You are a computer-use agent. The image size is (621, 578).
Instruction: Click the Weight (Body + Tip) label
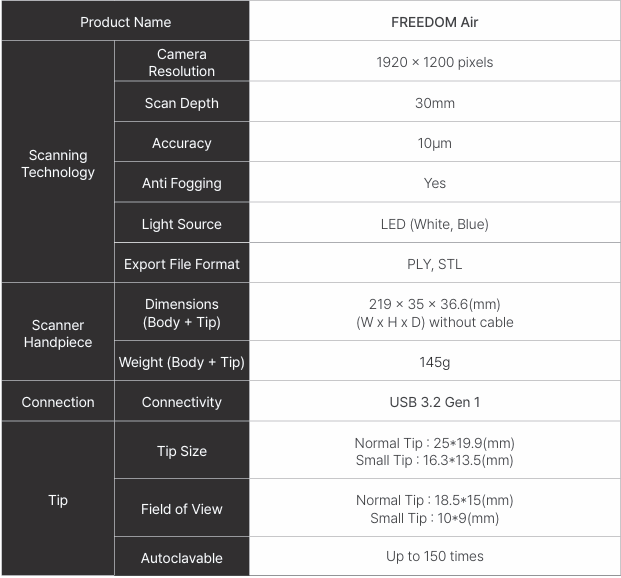point(181,362)
